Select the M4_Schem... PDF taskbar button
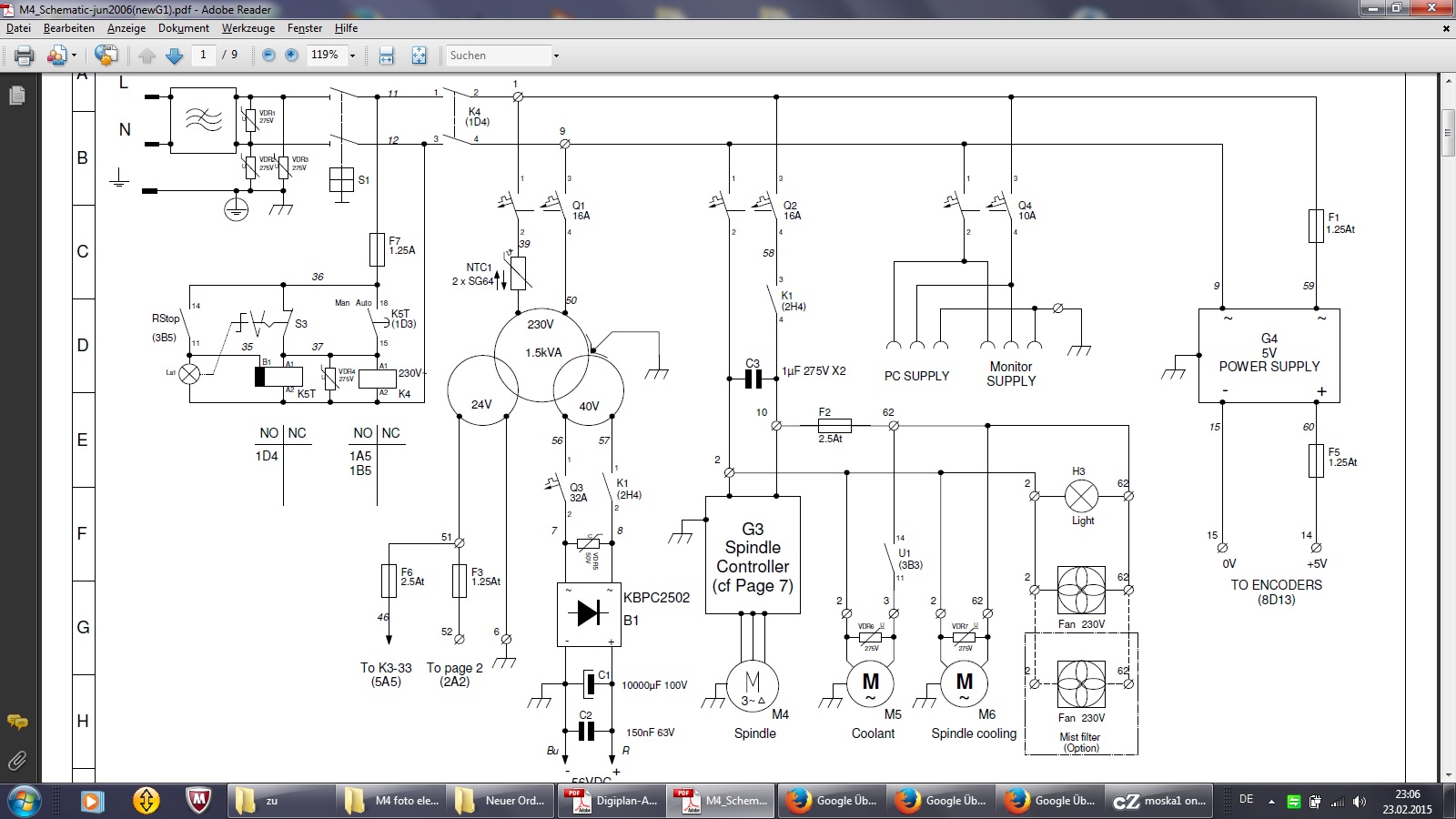Screen dimensions: 1456x819 point(721,801)
